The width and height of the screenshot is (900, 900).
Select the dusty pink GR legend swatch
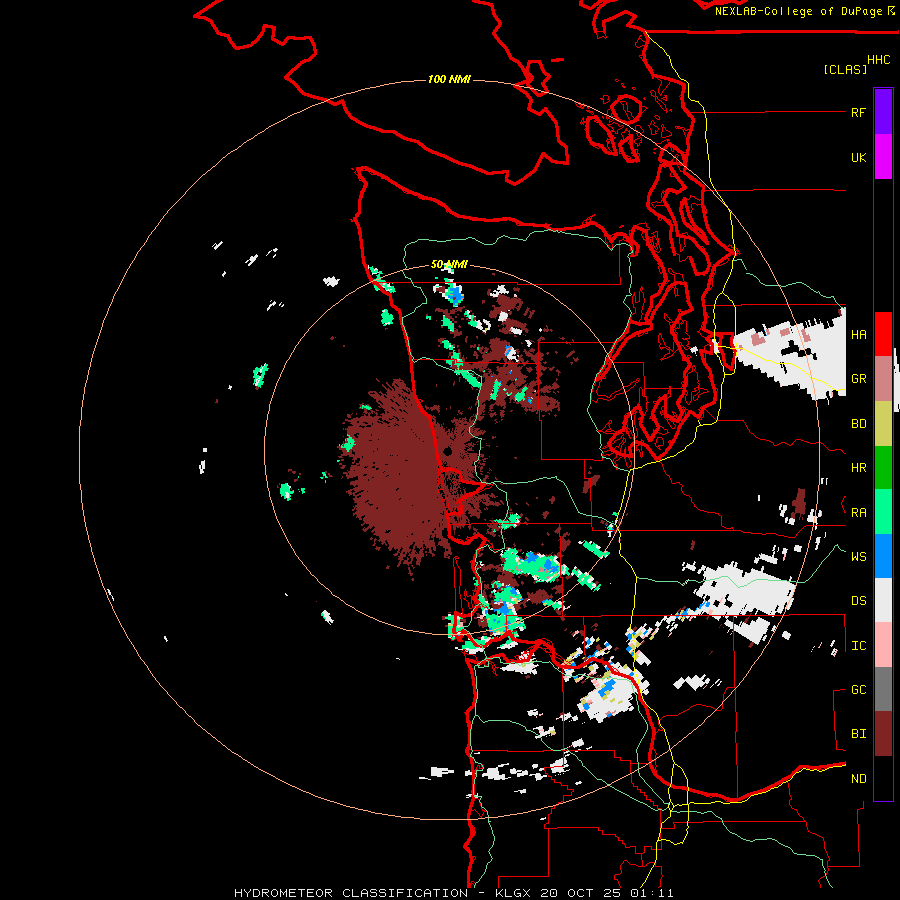[x=883, y=378]
